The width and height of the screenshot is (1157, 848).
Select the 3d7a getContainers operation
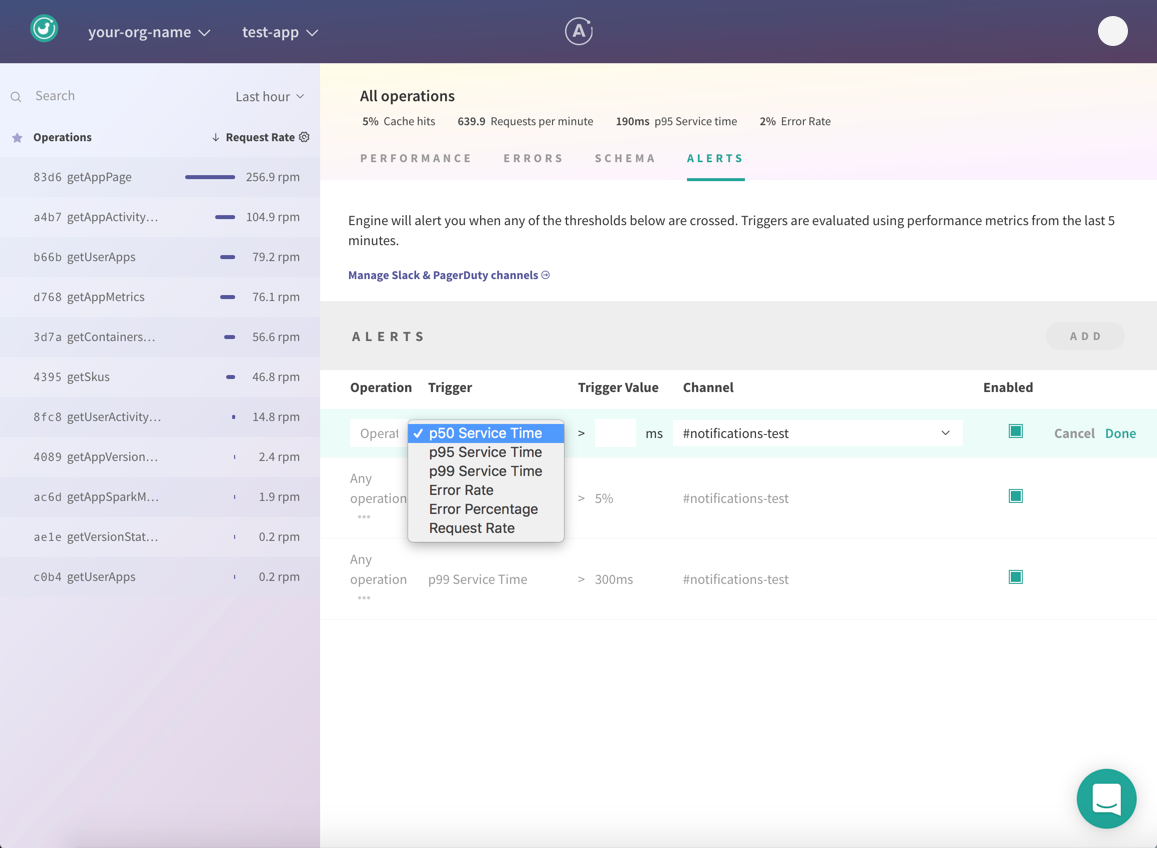[x=160, y=337]
